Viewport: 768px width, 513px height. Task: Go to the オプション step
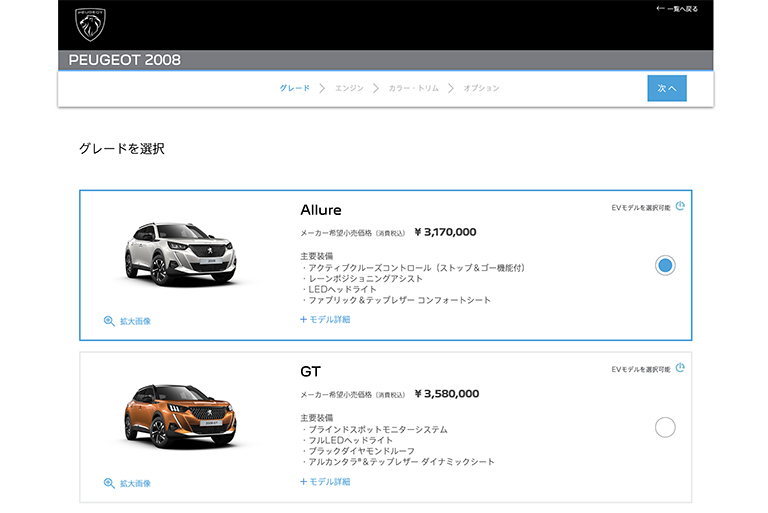(481, 88)
